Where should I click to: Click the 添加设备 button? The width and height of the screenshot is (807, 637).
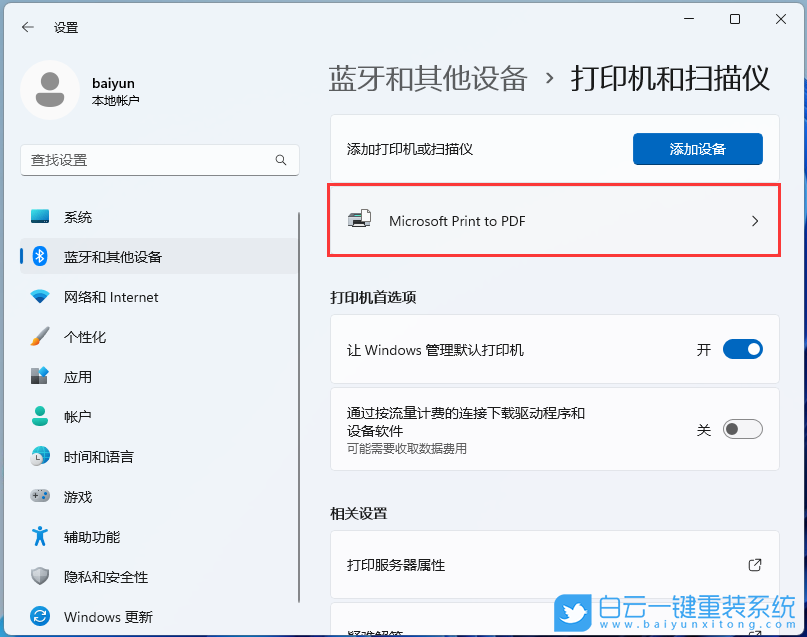[x=697, y=148]
